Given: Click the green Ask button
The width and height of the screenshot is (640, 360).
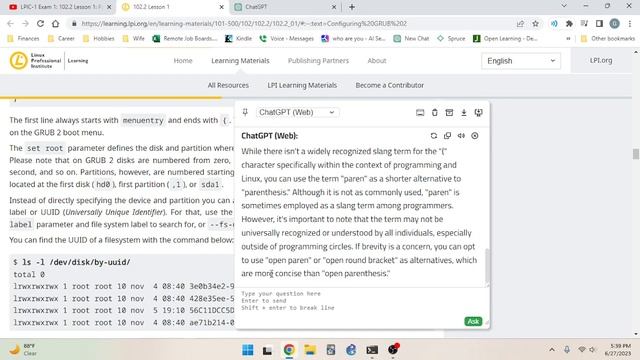Looking at the screenshot, I should point(473,322).
